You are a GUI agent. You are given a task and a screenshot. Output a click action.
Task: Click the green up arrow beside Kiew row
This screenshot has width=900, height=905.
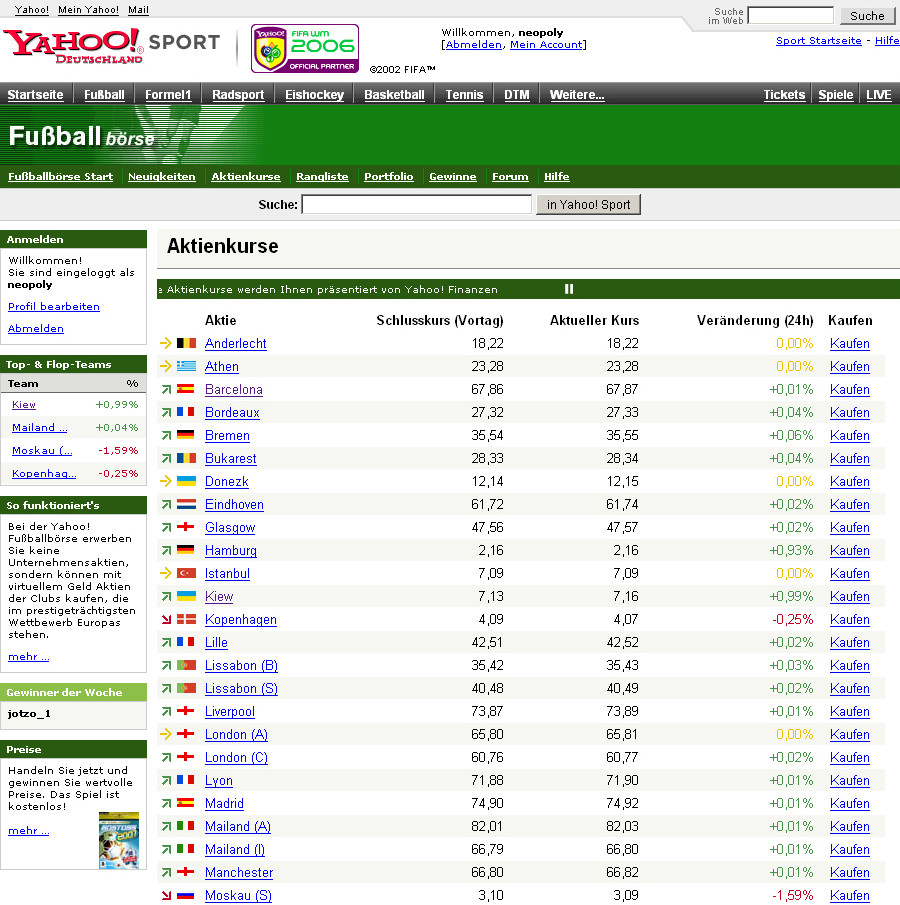click(x=166, y=596)
